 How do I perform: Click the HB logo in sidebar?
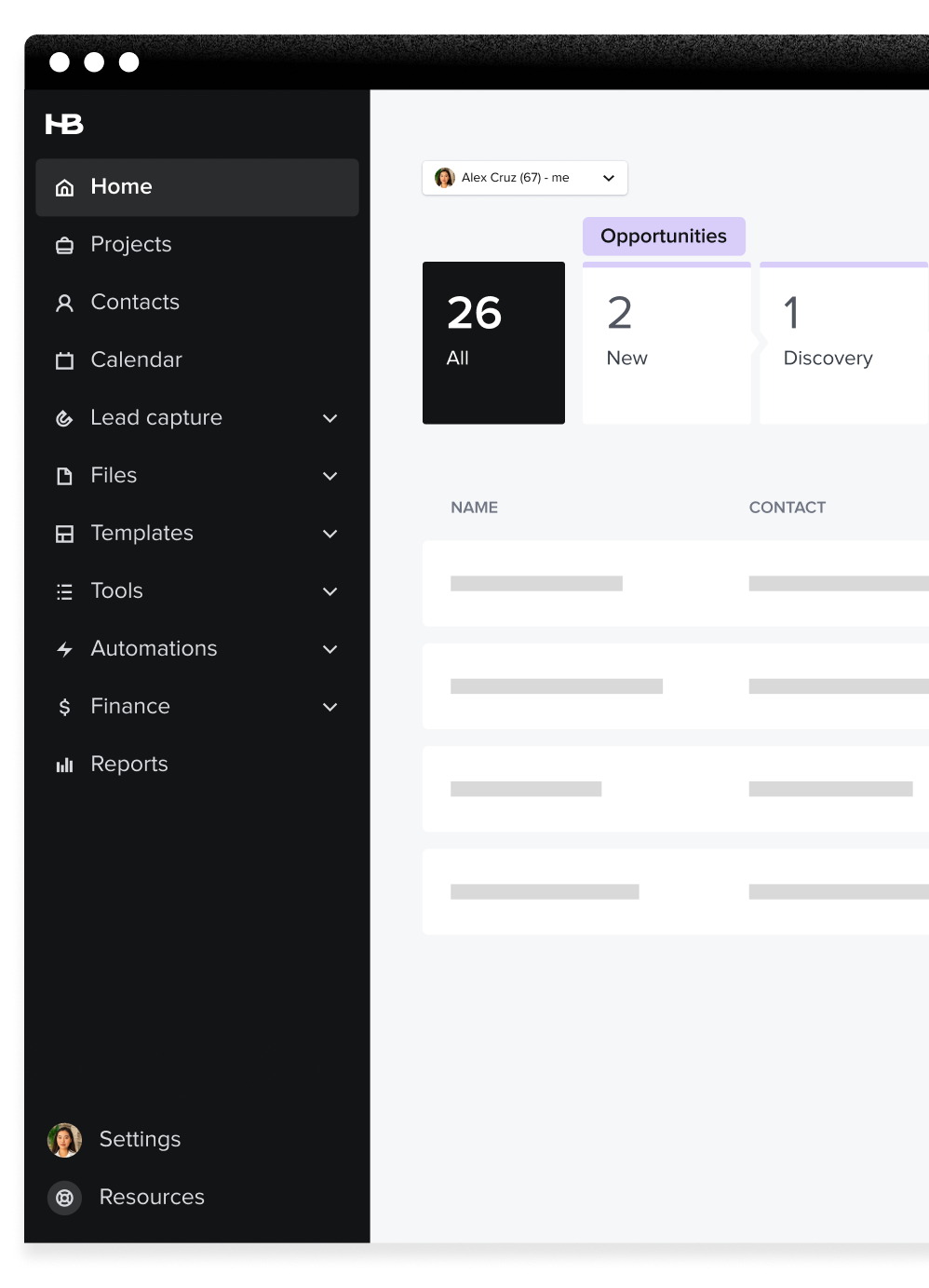(x=64, y=124)
